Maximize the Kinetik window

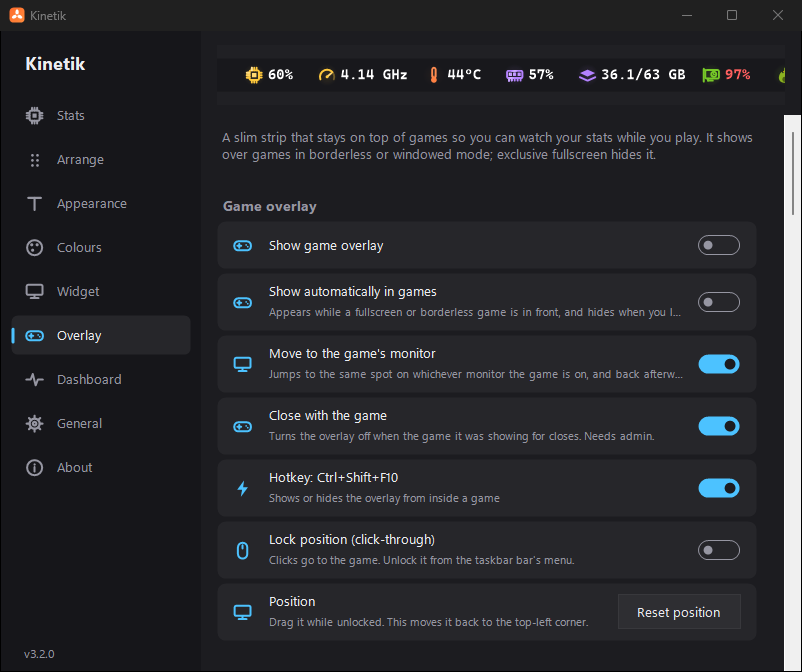pyautogui.click(x=732, y=15)
